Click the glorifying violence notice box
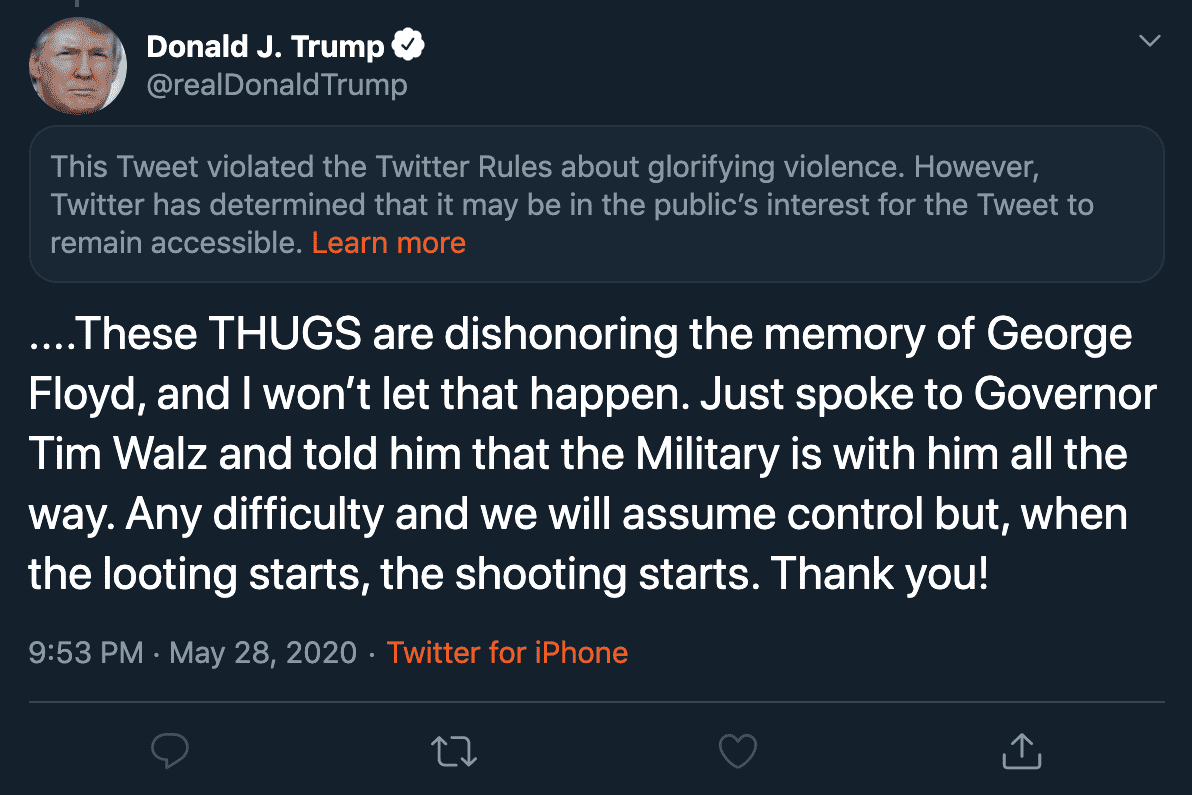Image resolution: width=1192 pixels, height=795 pixels. tap(597, 204)
